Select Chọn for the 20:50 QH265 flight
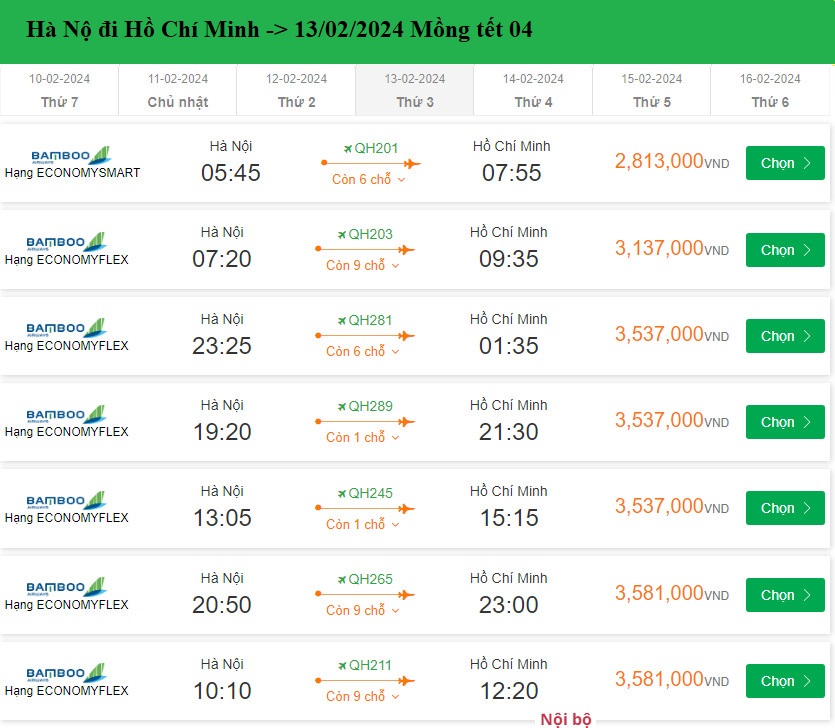Image resolution: width=835 pixels, height=728 pixels. pyautogui.click(x=785, y=595)
